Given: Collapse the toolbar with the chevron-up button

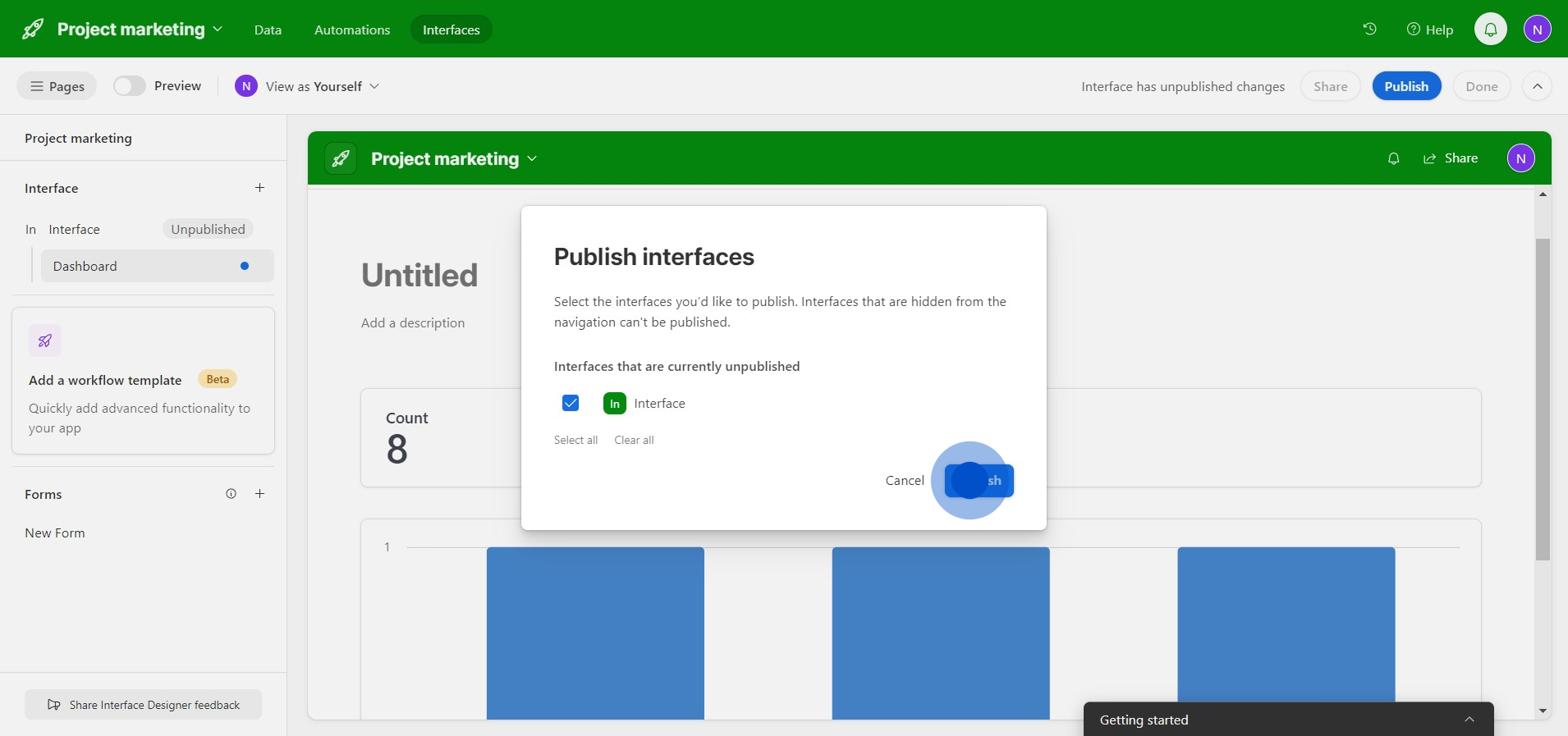Looking at the screenshot, I should [x=1538, y=86].
